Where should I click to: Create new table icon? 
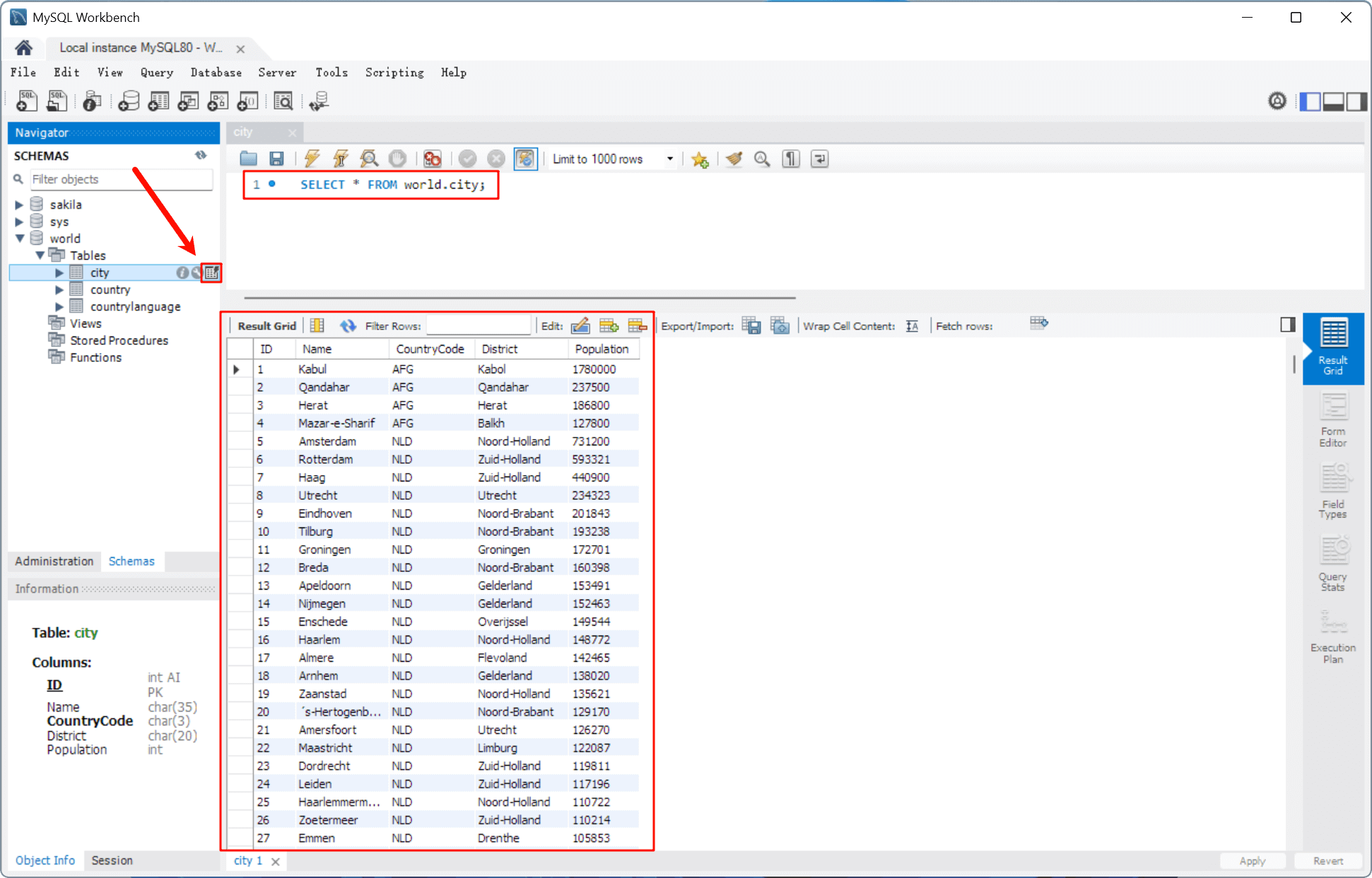(158, 101)
